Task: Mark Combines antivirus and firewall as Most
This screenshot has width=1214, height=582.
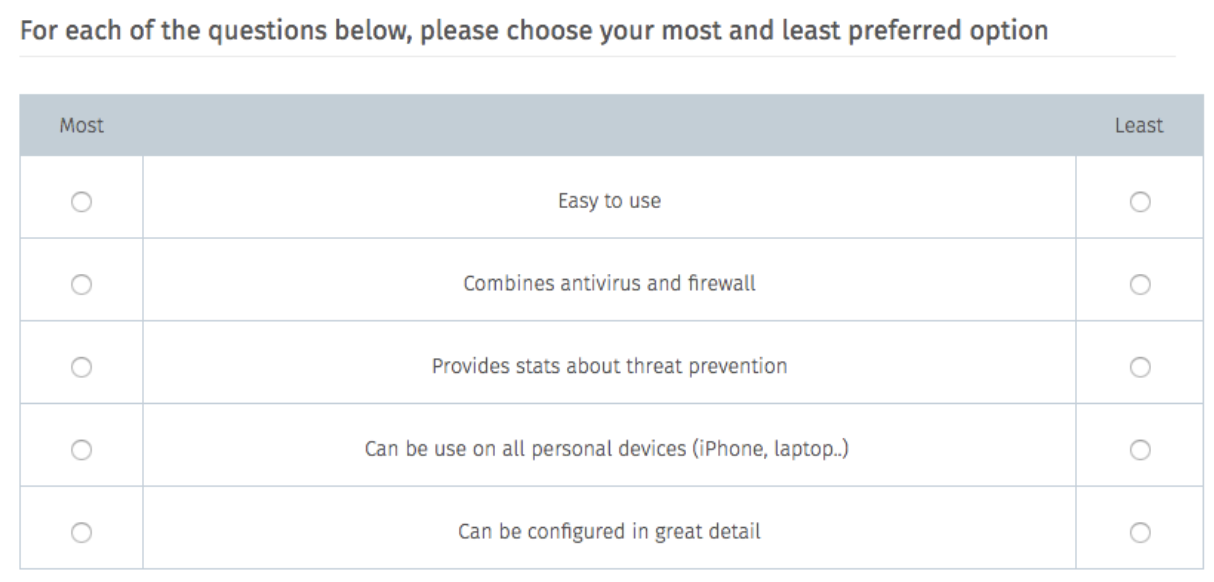Action: click(81, 284)
